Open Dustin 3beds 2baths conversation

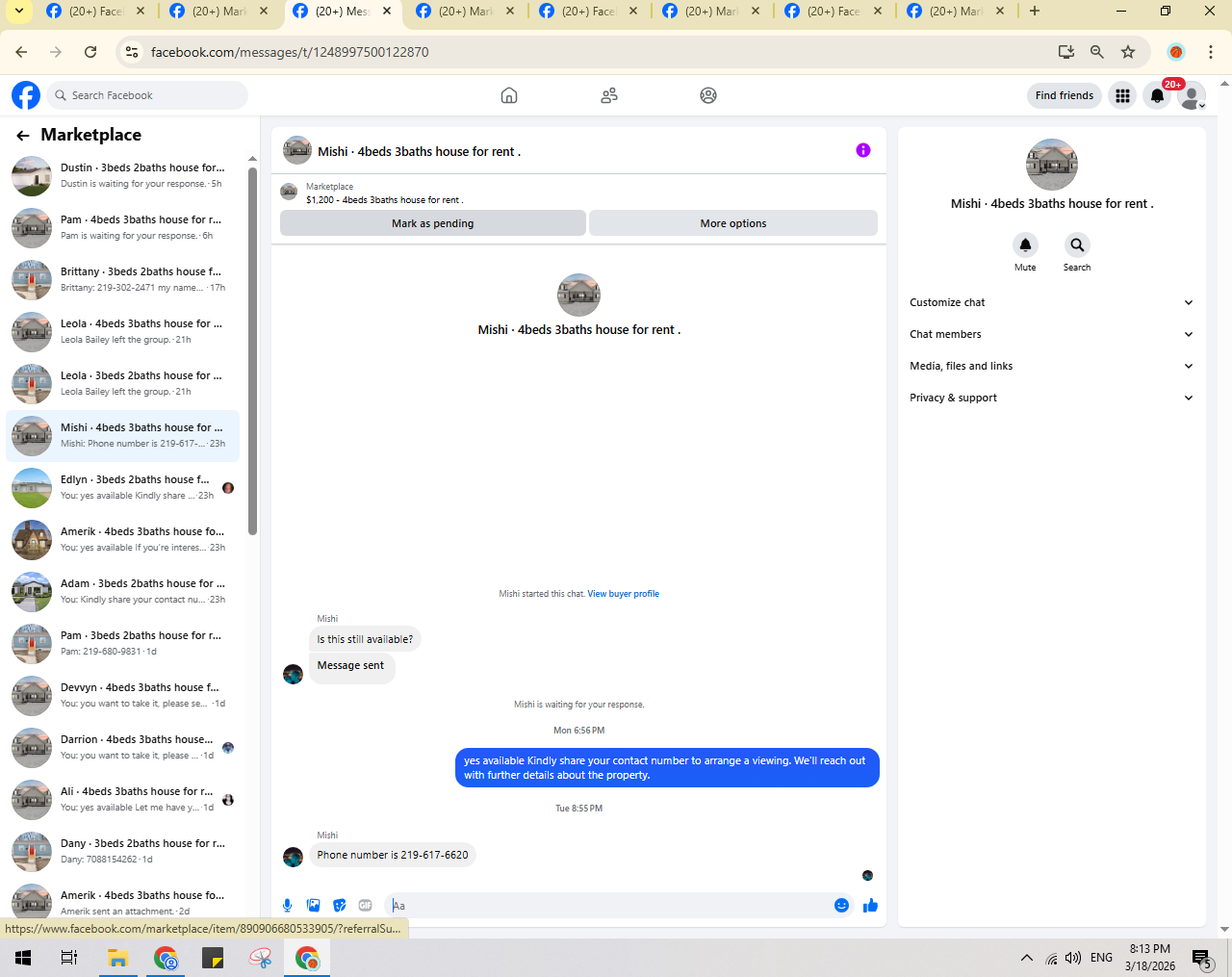point(123,176)
